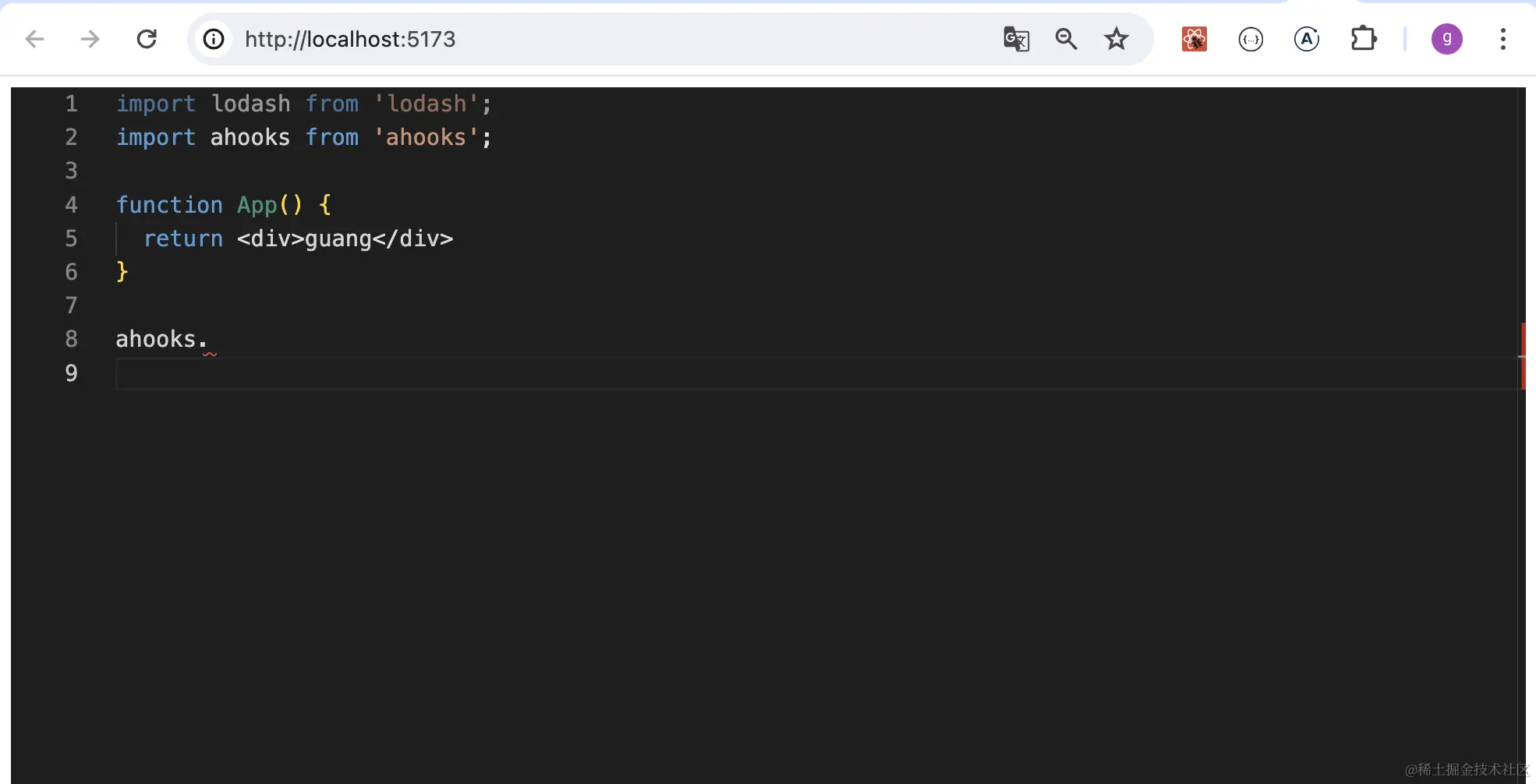View site information icon in address bar
Image resolution: width=1536 pixels, height=784 pixels.
214,39
